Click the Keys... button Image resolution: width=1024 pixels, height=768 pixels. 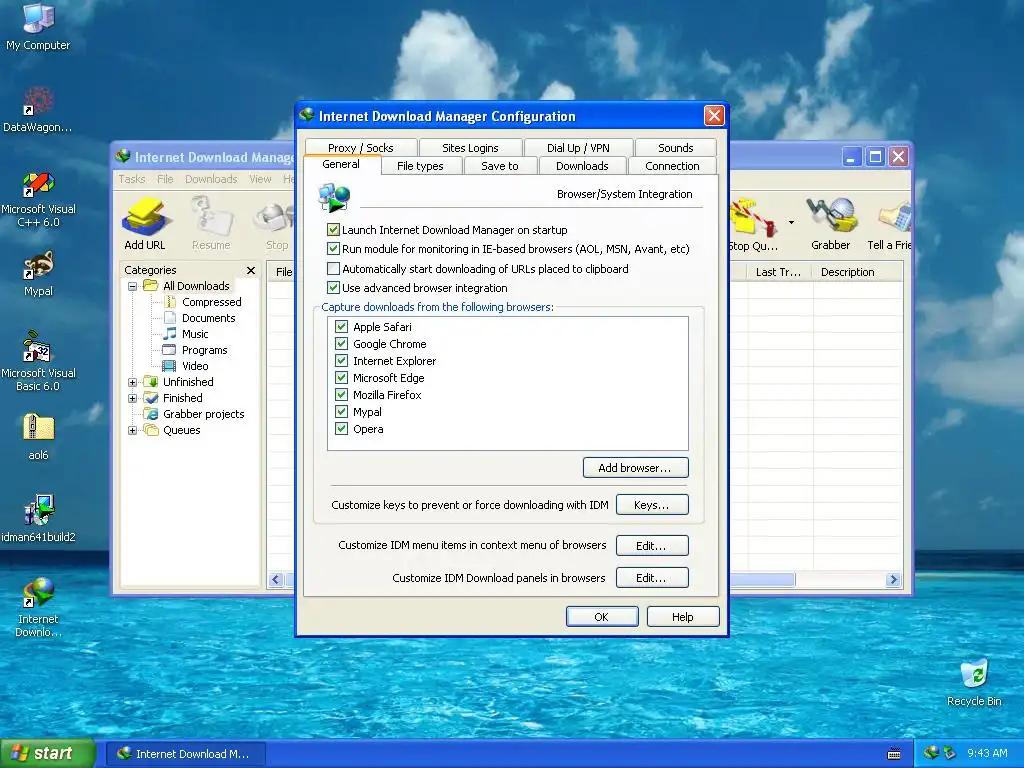[652, 505]
